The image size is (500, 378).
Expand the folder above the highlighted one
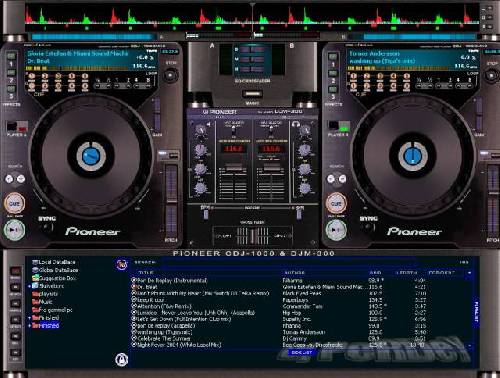(30, 318)
